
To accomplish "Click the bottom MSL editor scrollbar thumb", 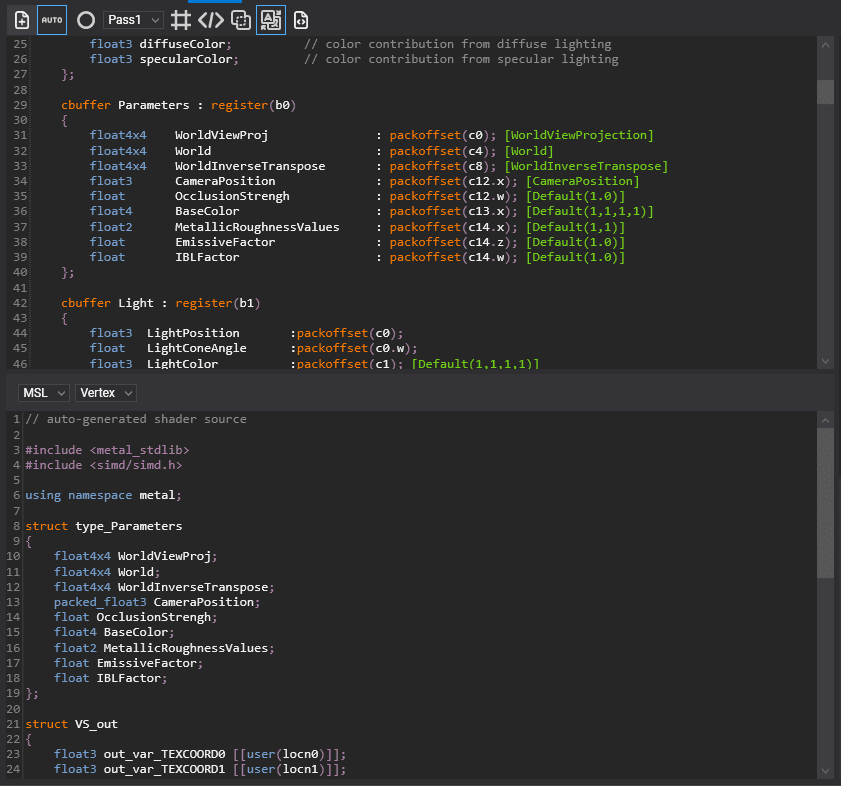I will click(x=825, y=503).
